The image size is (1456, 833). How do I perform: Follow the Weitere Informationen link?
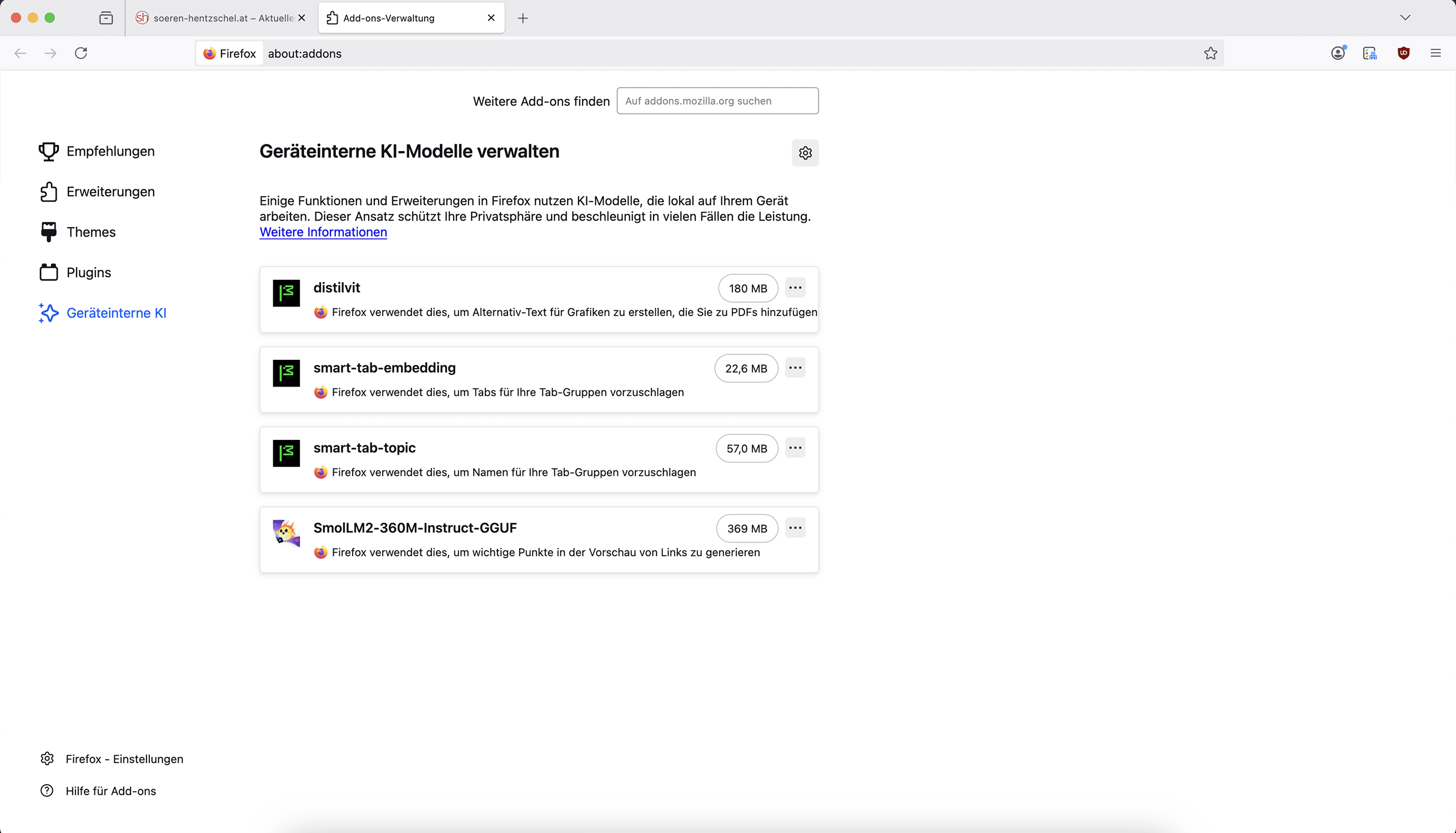pyautogui.click(x=323, y=232)
